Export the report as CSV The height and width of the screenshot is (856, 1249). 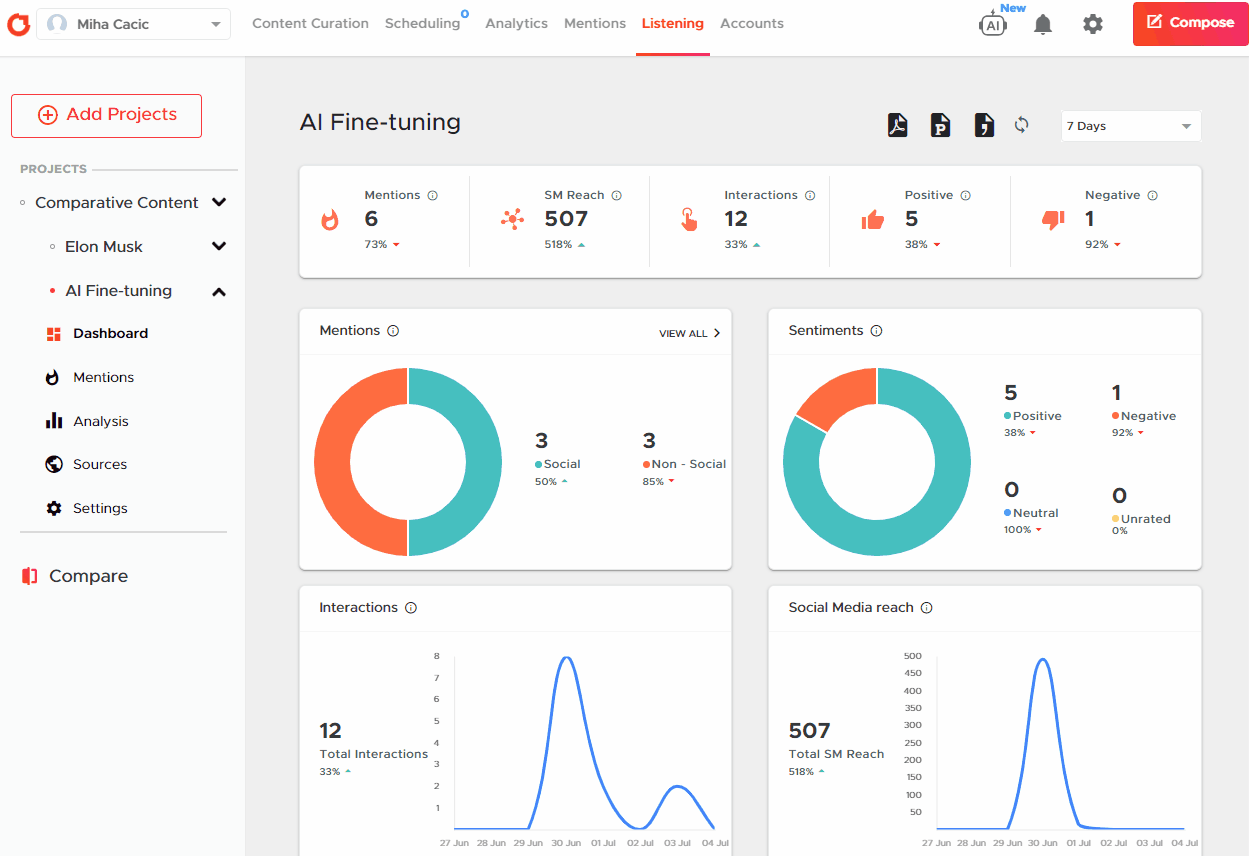(983, 124)
